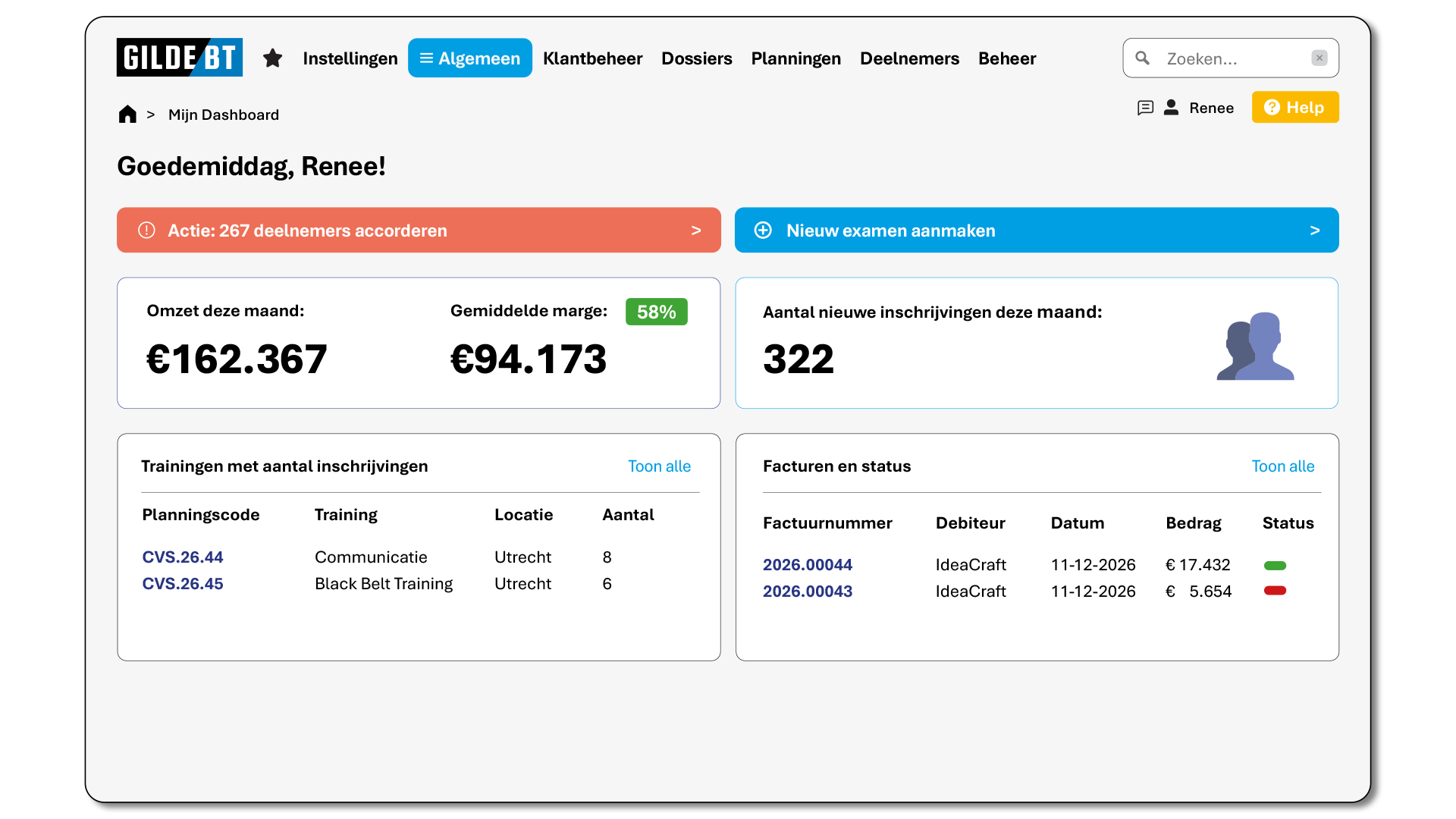Open the messages chat icon
The height and width of the screenshot is (819, 1456).
tap(1145, 108)
